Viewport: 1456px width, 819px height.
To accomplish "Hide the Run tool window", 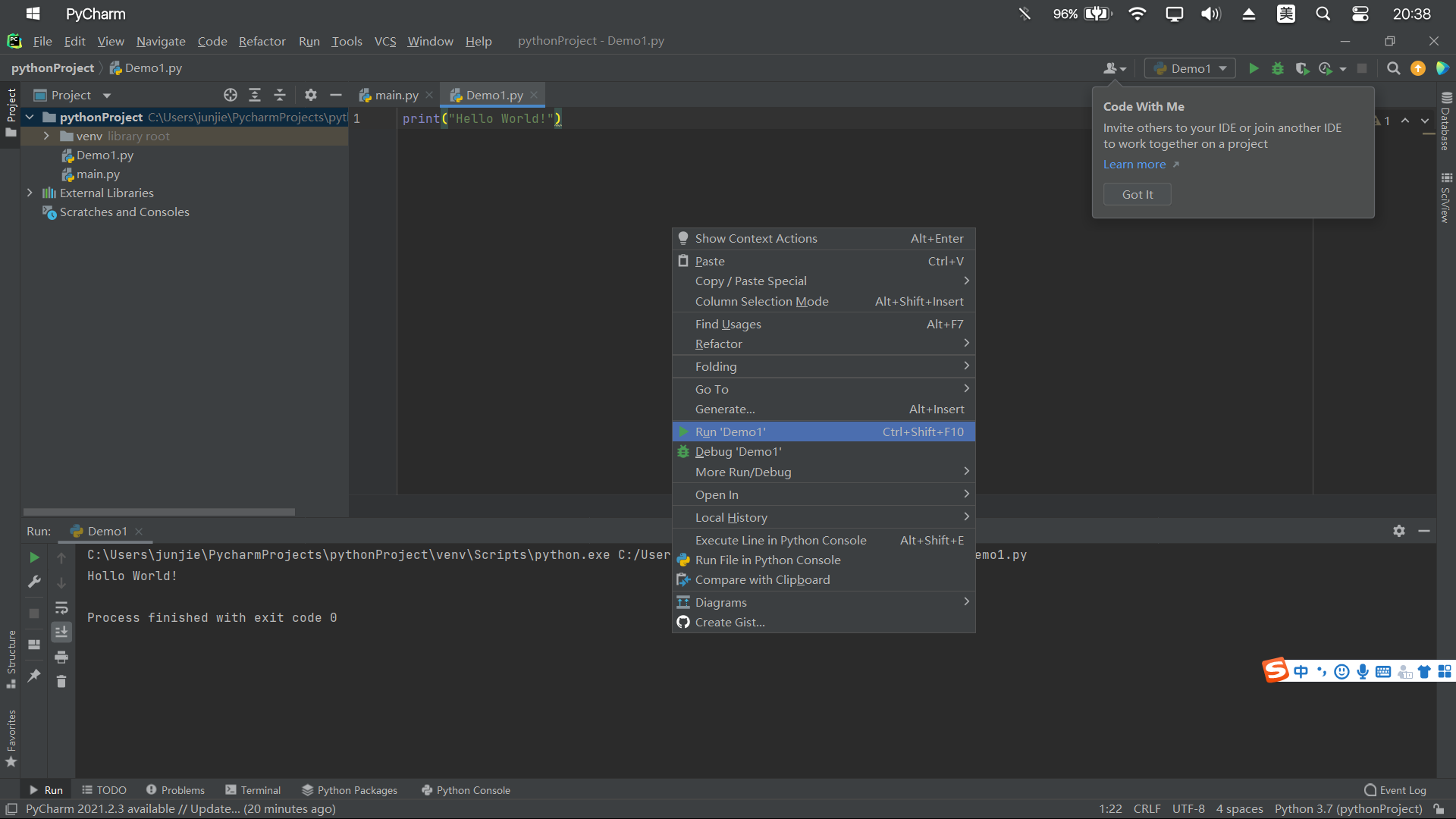I will tap(1424, 531).
